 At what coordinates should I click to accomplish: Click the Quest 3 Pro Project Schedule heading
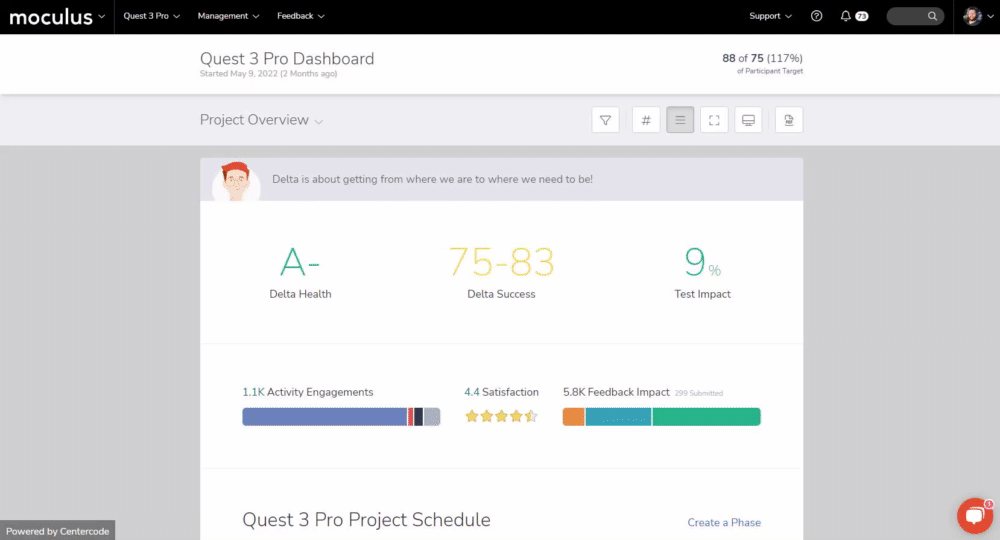(366, 520)
